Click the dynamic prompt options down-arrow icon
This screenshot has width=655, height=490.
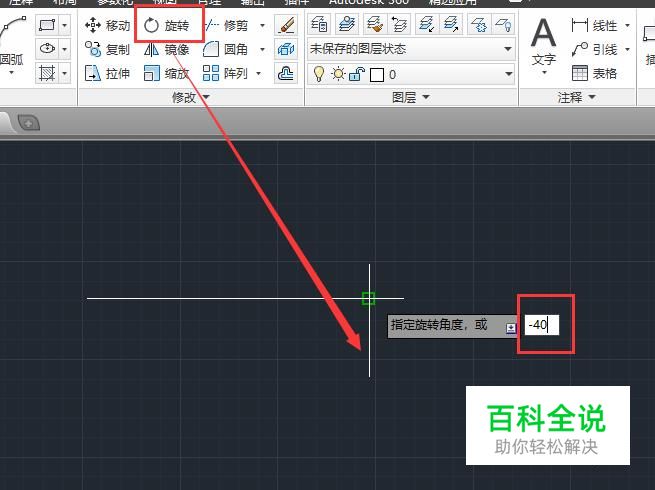point(511,328)
